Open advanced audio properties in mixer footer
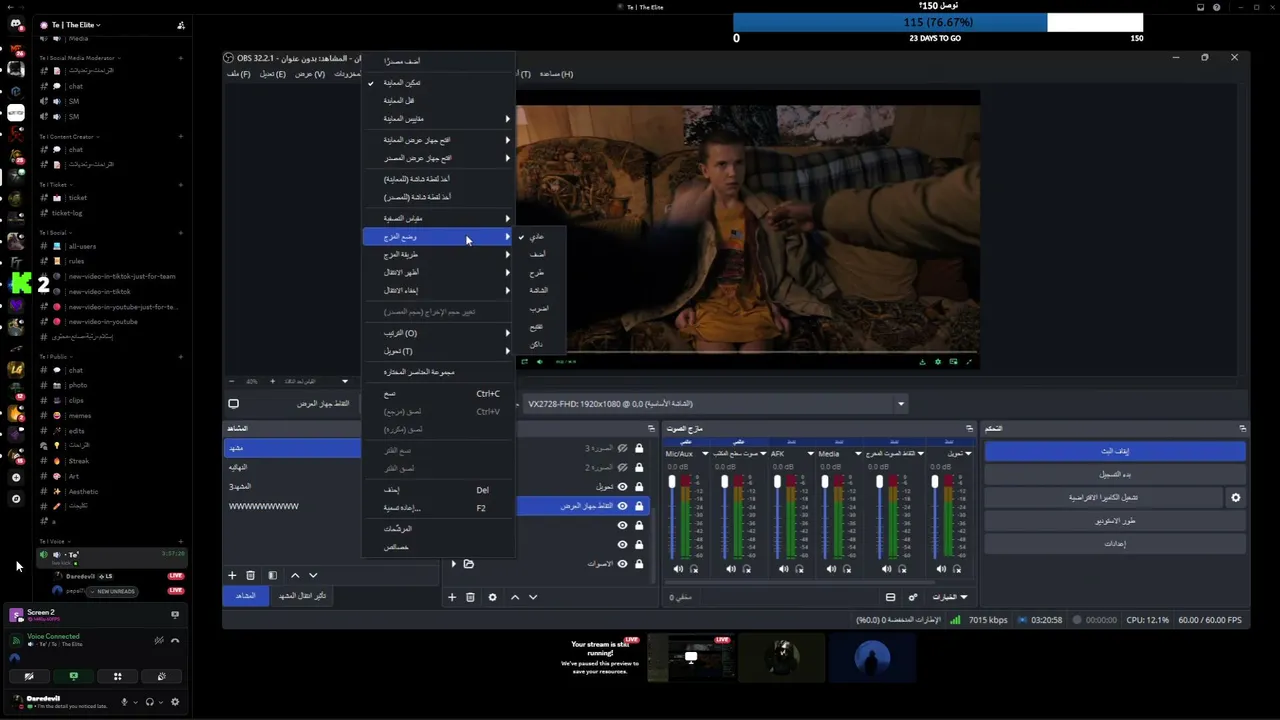 tap(912, 597)
